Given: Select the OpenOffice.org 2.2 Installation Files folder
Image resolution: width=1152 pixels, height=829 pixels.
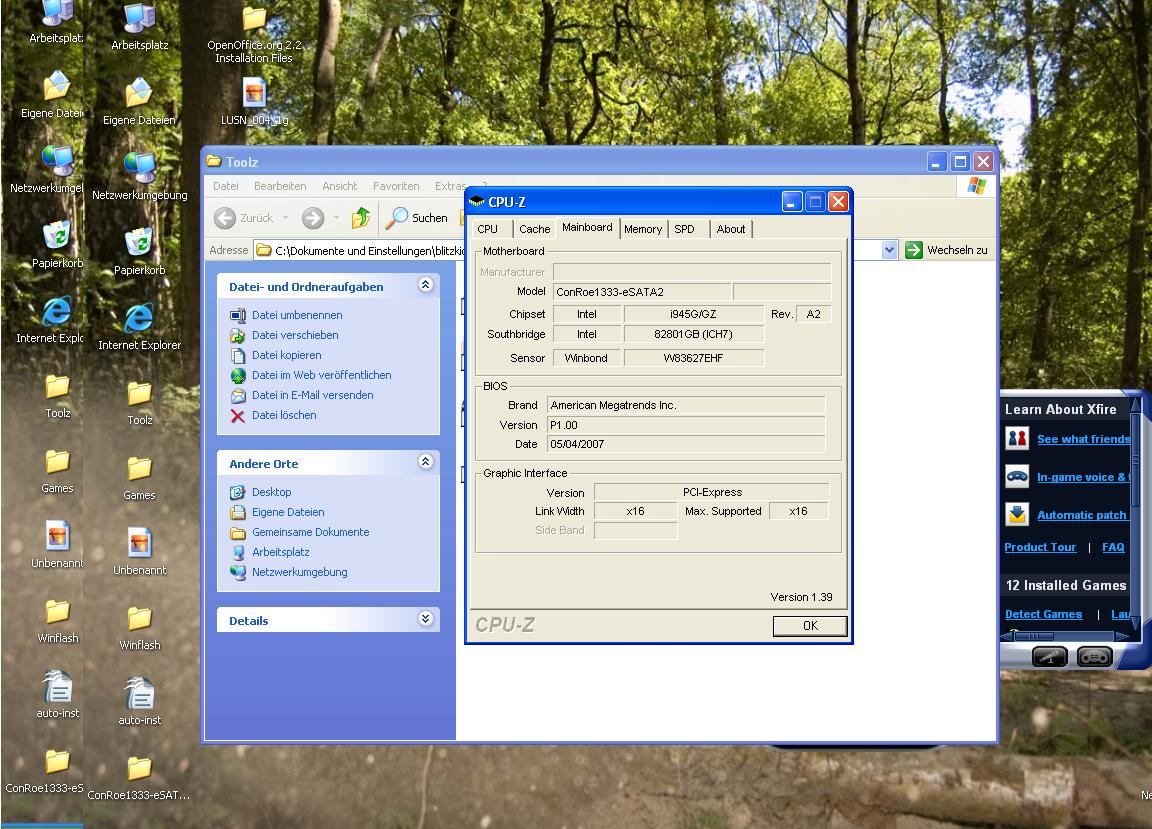Looking at the screenshot, I should coord(254,35).
